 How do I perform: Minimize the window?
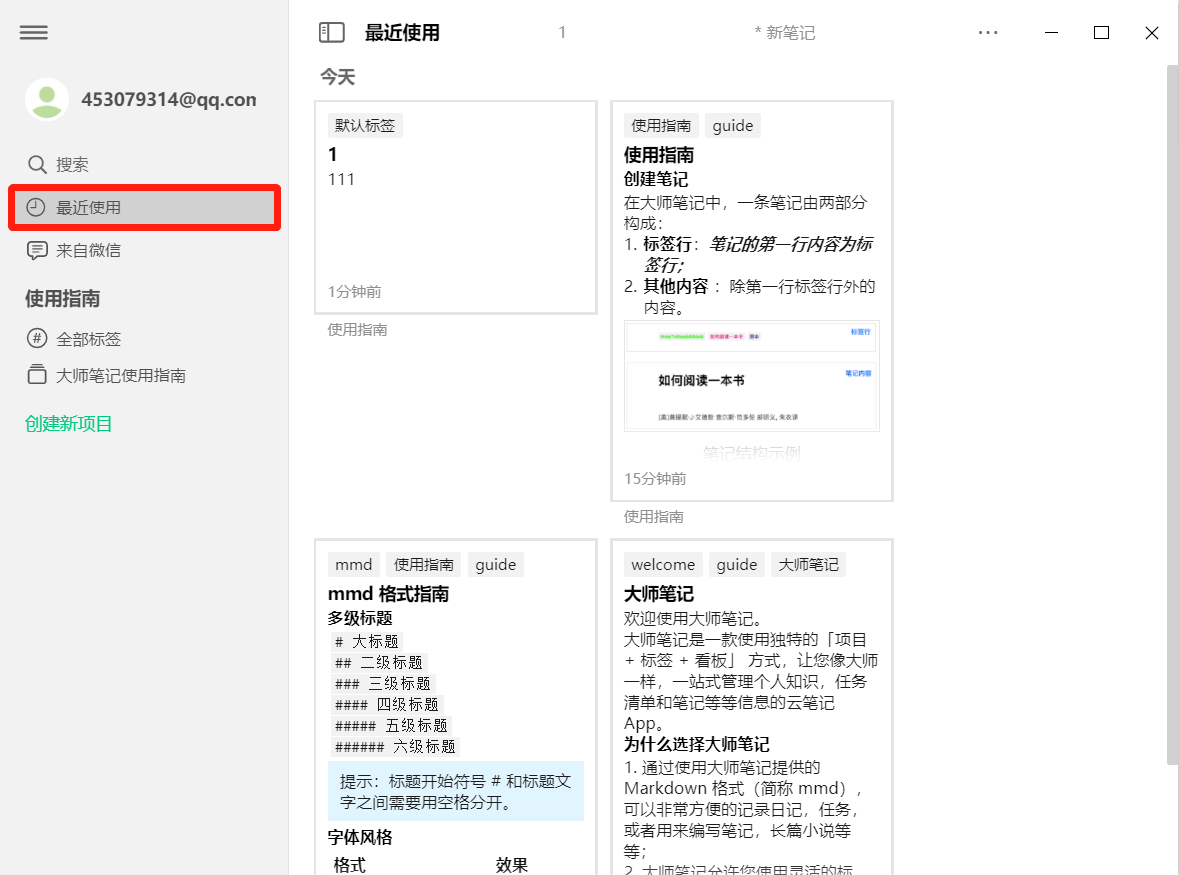(x=1051, y=32)
